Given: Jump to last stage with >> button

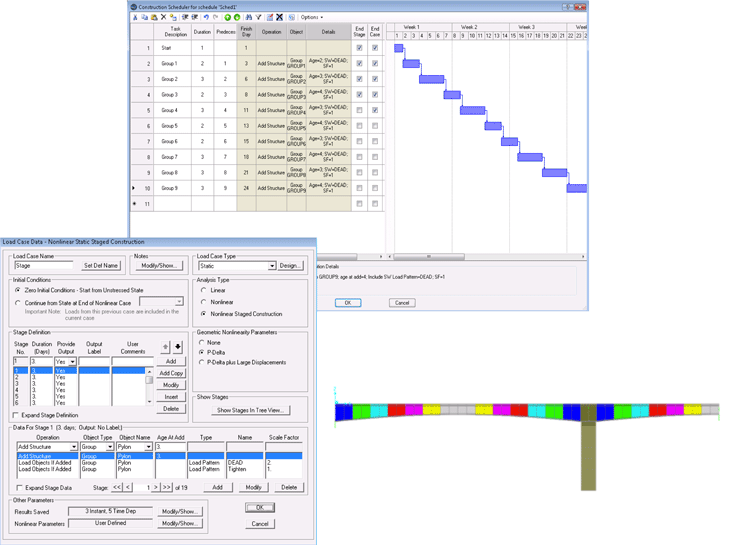Looking at the screenshot, I should coord(166,487).
